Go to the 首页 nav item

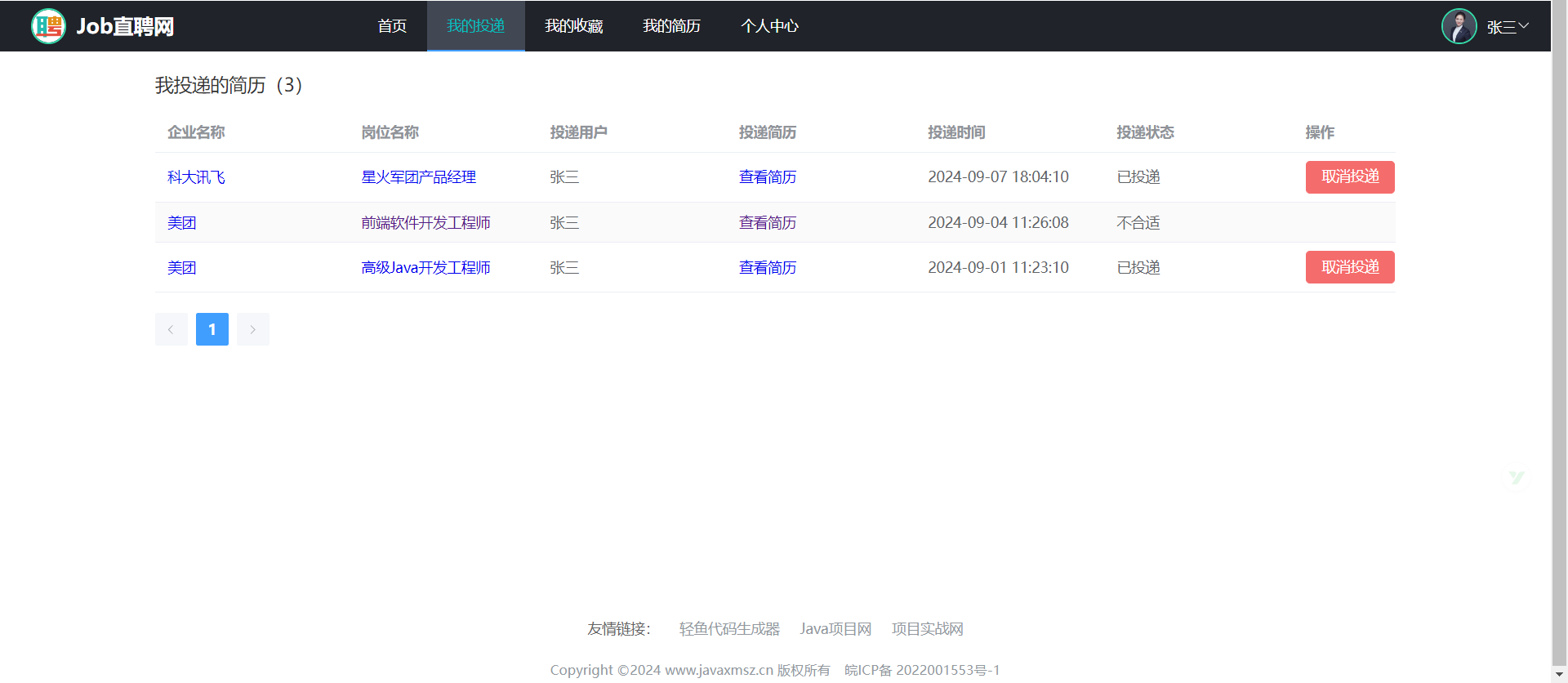(x=392, y=26)
